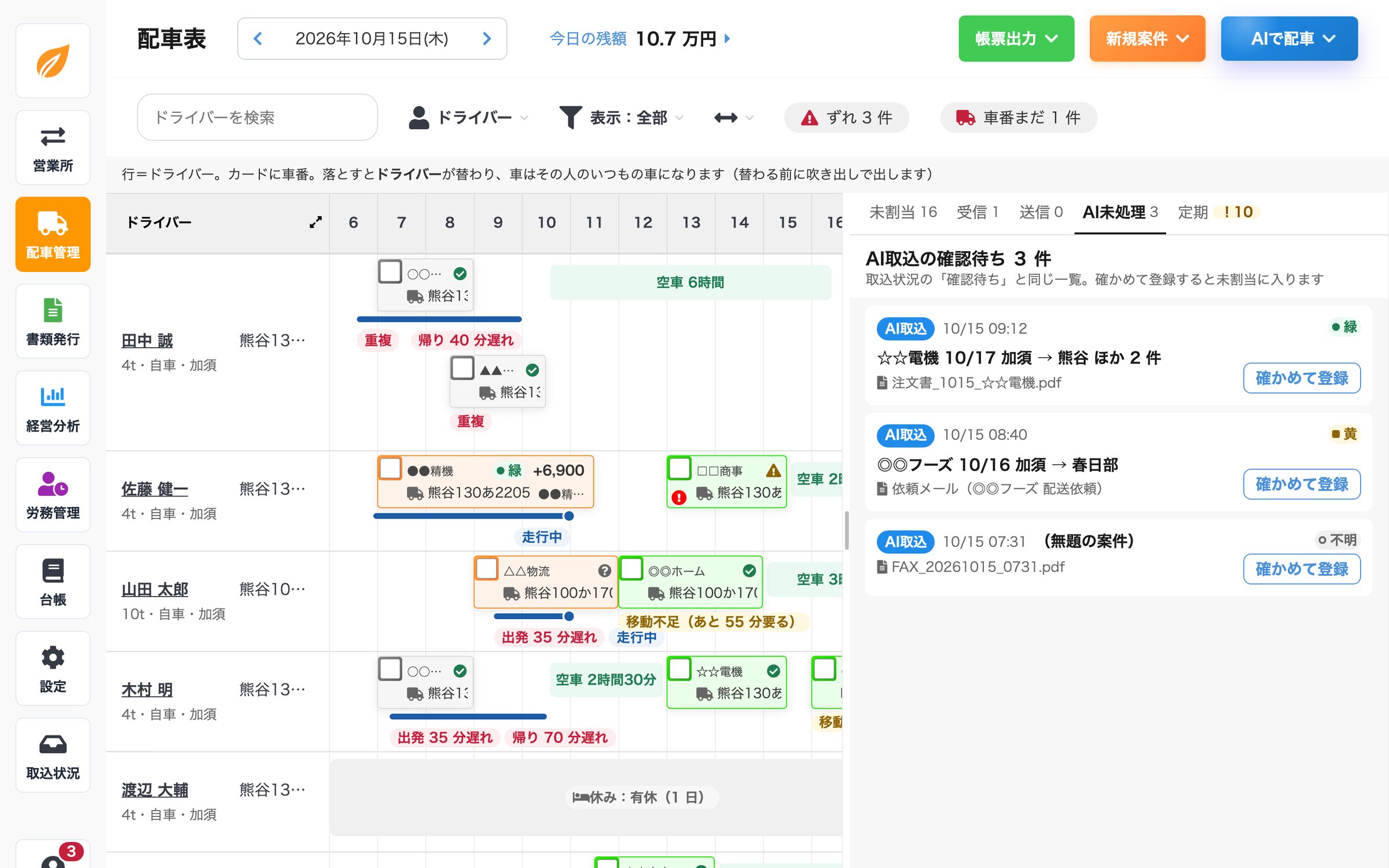The width and height of the screenshot is (1389, 868).
Task: Switch to the 定期 tab
Action: [x=1218, y=212]
